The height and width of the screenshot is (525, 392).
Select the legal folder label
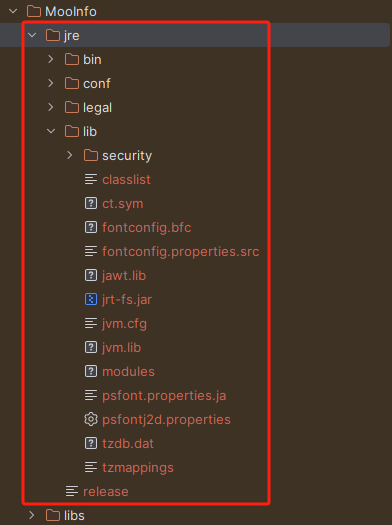coord(97,108)
